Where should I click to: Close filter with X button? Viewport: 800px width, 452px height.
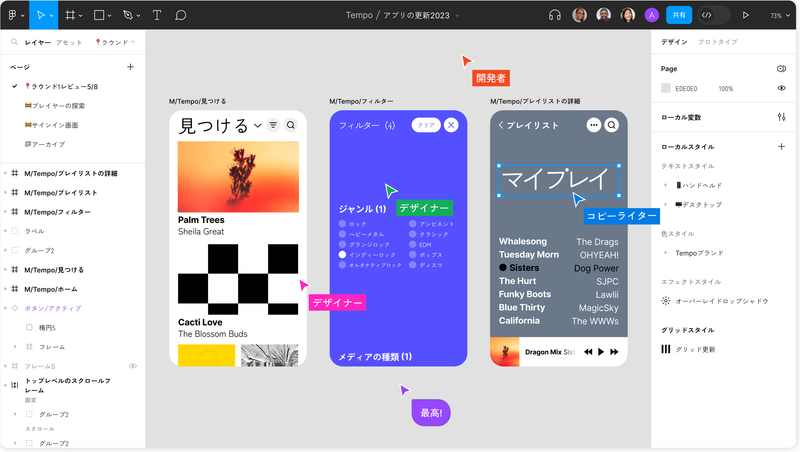point(451,125)
